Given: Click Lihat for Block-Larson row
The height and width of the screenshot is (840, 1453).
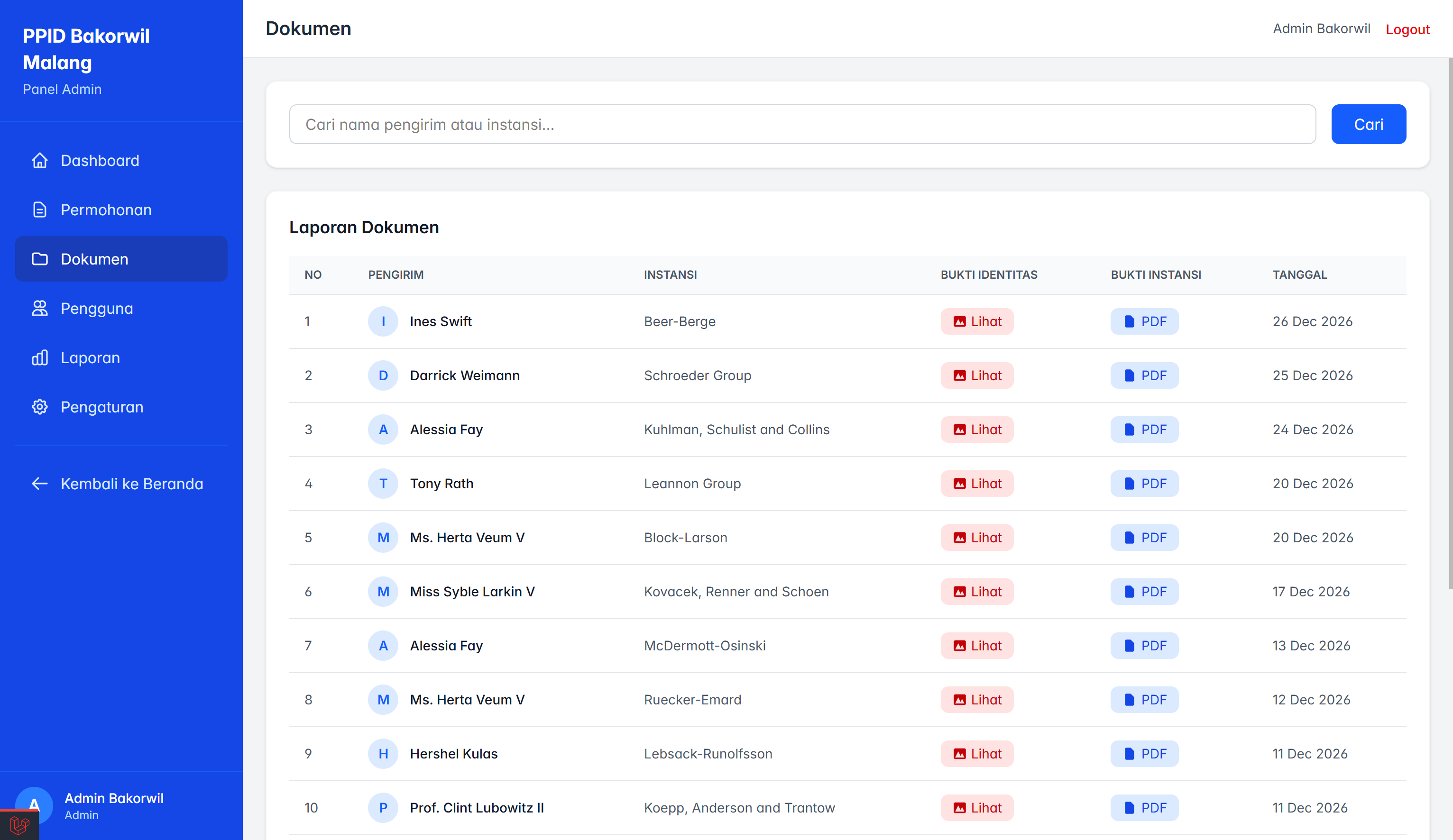Looking at the screenshot, I should pyautogui.click(x=977, y=537).
